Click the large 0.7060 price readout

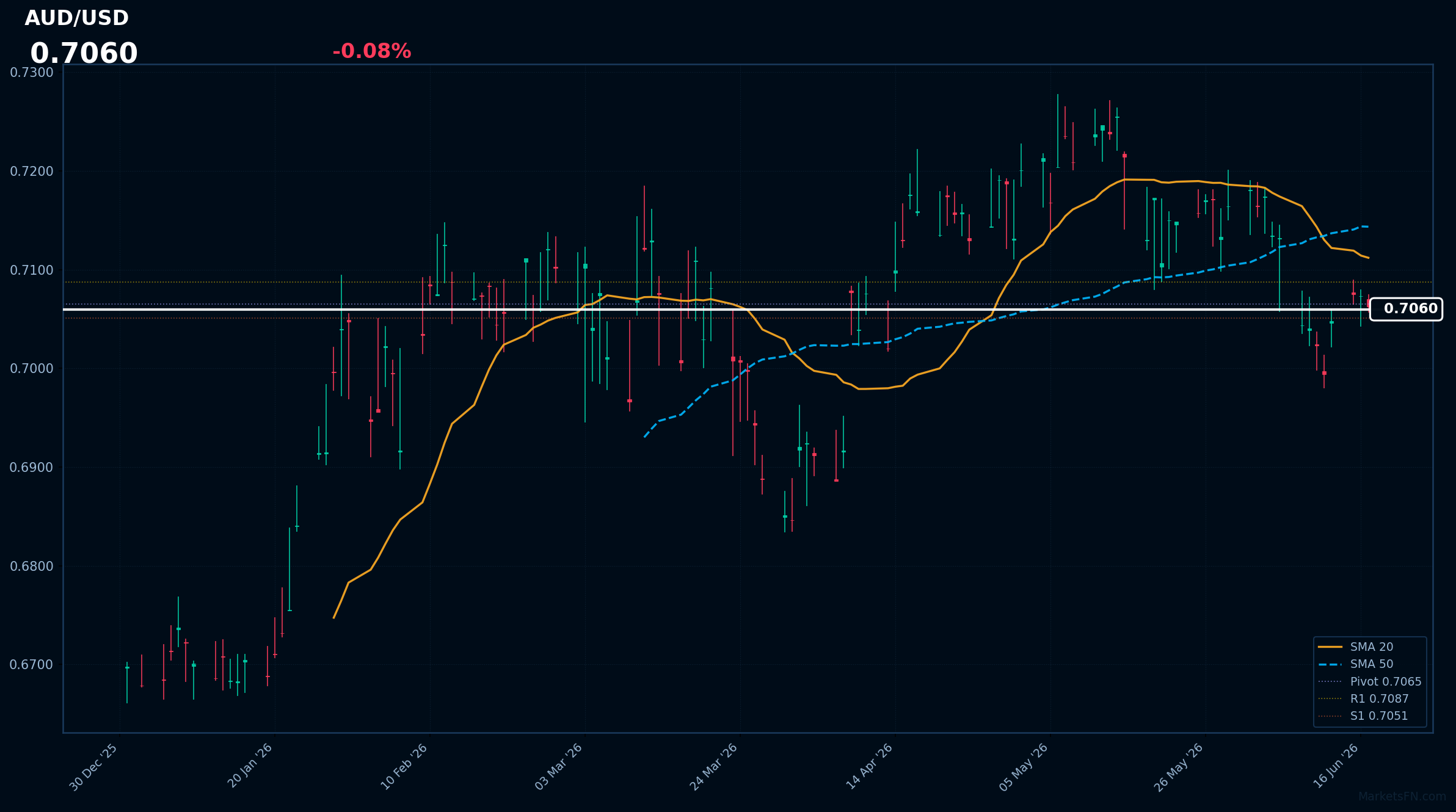click(84, 54)
